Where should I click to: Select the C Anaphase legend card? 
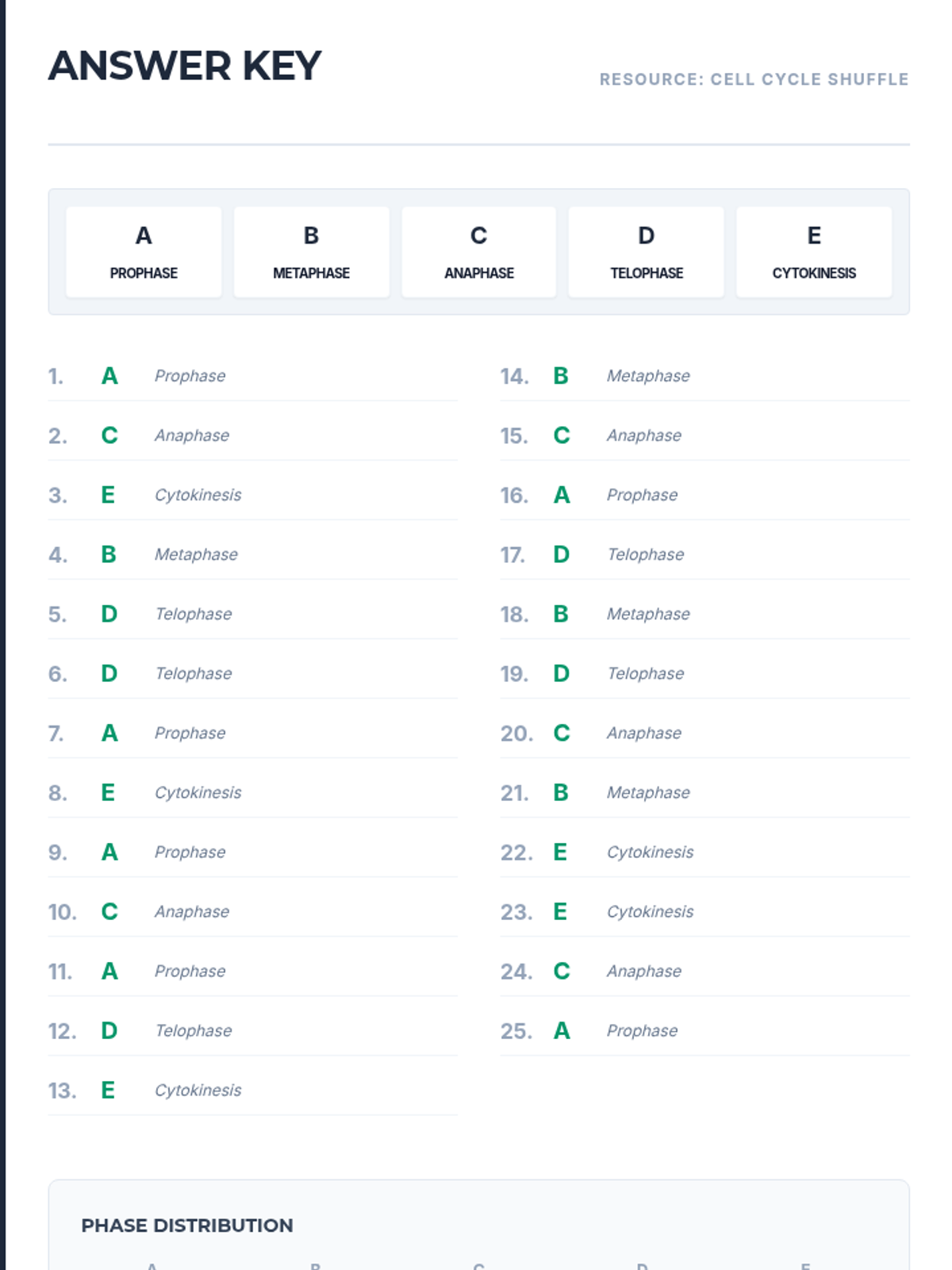coord(478,252)
